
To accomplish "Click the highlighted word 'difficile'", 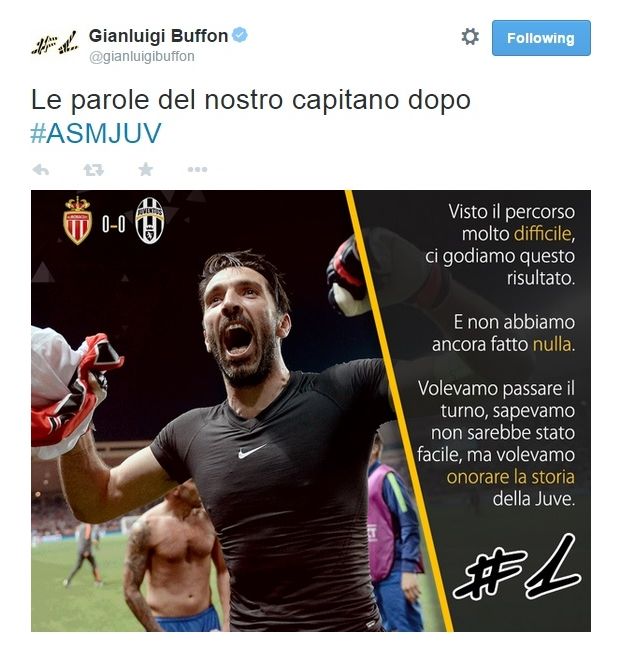I will (x=542, y=234).
